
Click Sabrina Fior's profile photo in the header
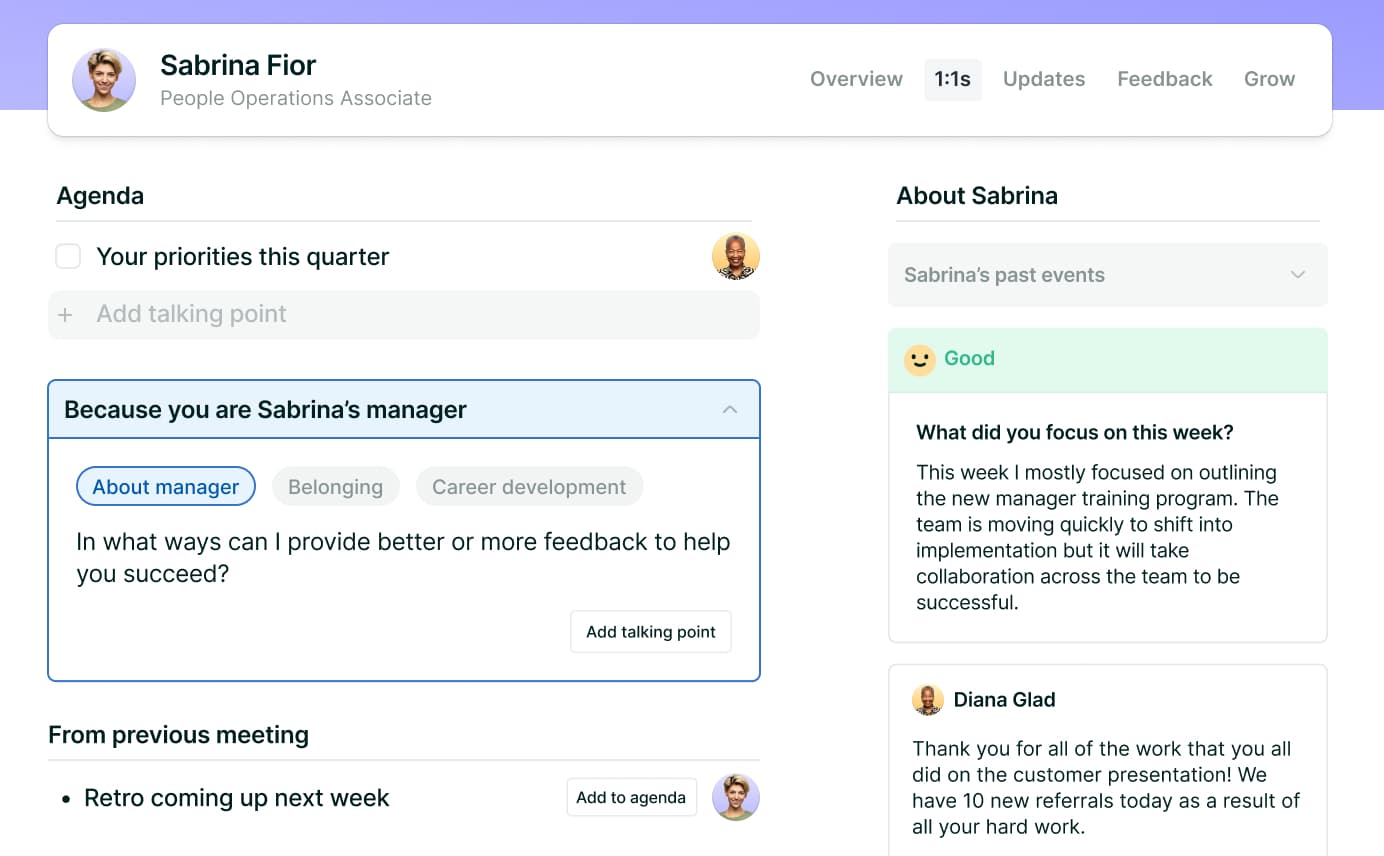tap(104, 80)
